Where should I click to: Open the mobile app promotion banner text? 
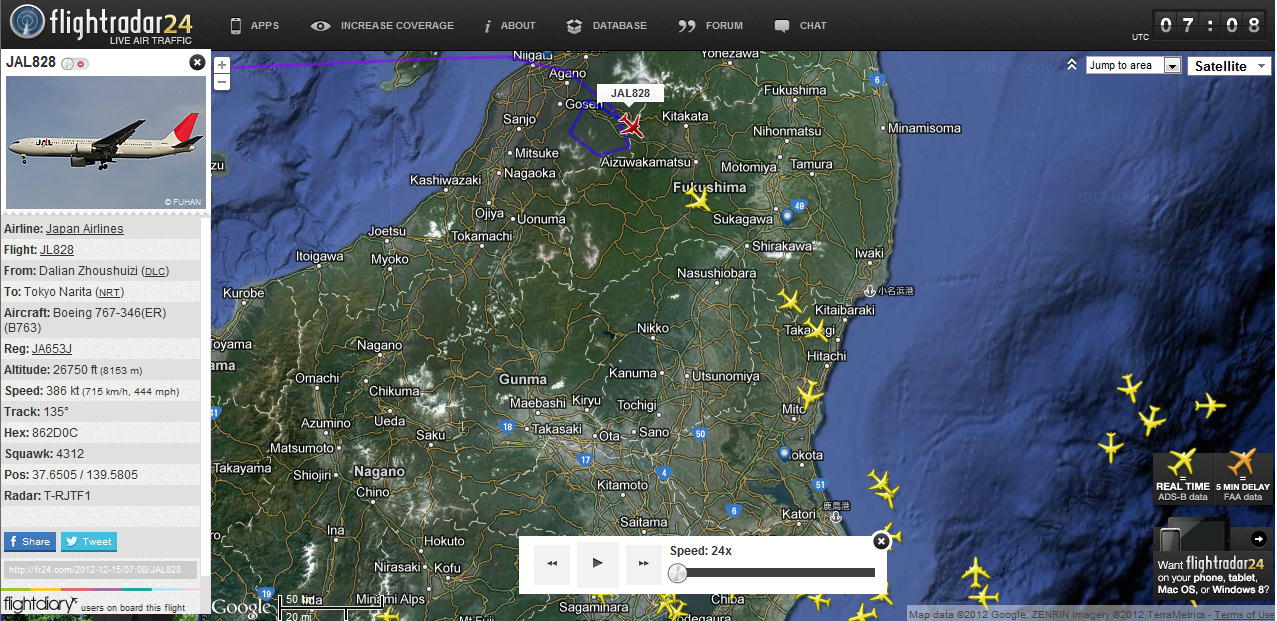pos(1214,576)
